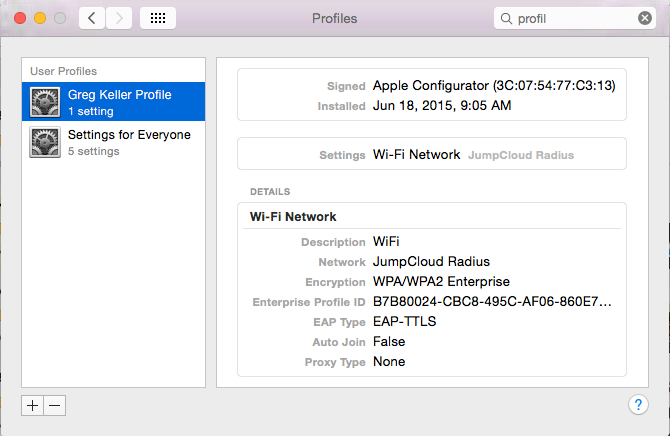Clear the search field with X icon
670x436 pixels.
click(x=645, y=18)
